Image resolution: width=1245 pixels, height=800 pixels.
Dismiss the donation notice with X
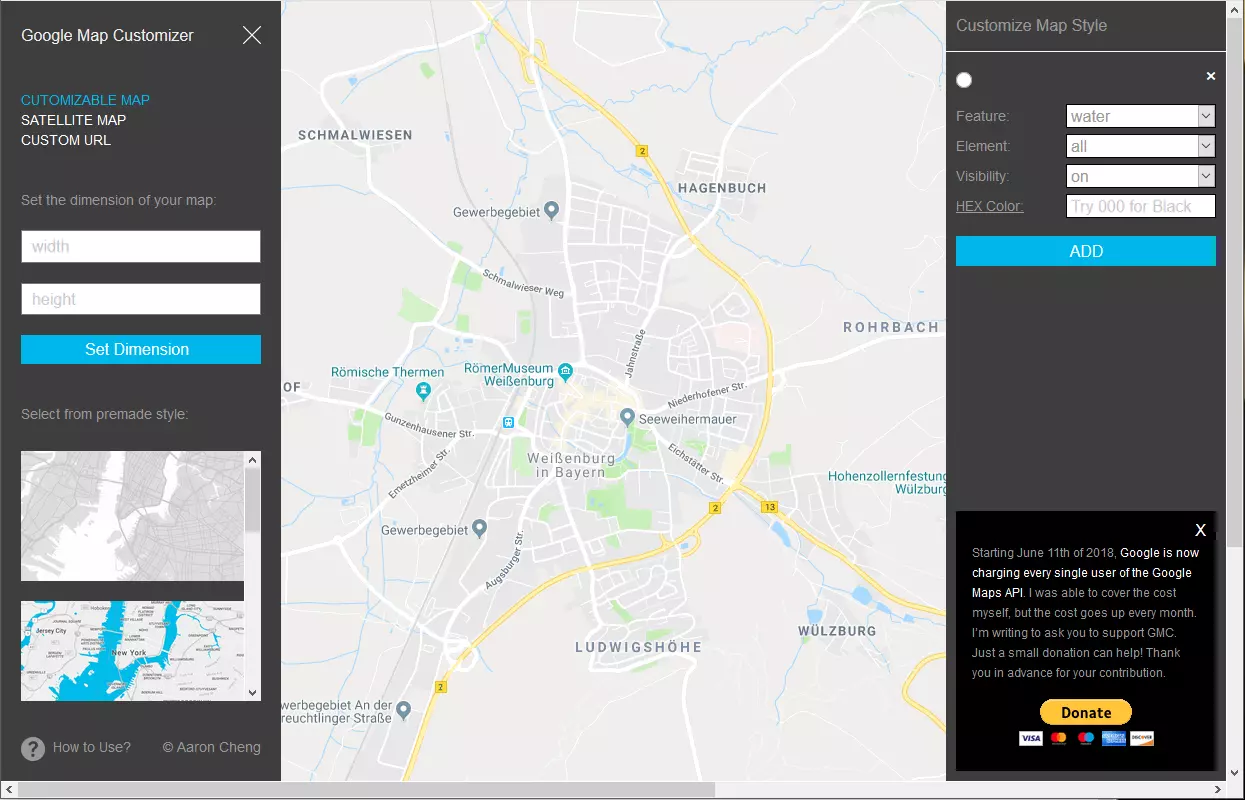point(1200,530)
